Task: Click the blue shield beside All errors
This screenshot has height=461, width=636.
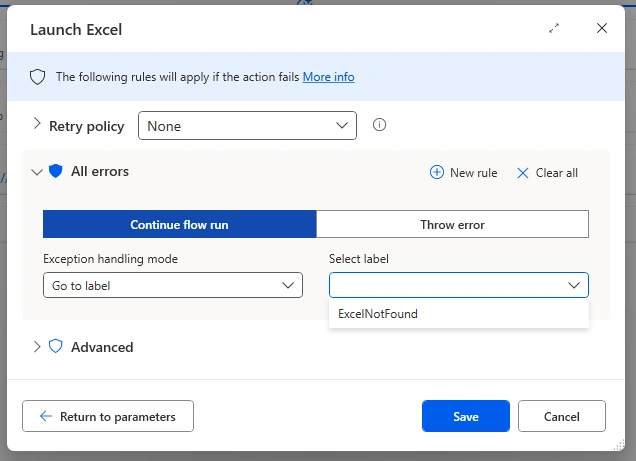Action: [x=56, y=171]
